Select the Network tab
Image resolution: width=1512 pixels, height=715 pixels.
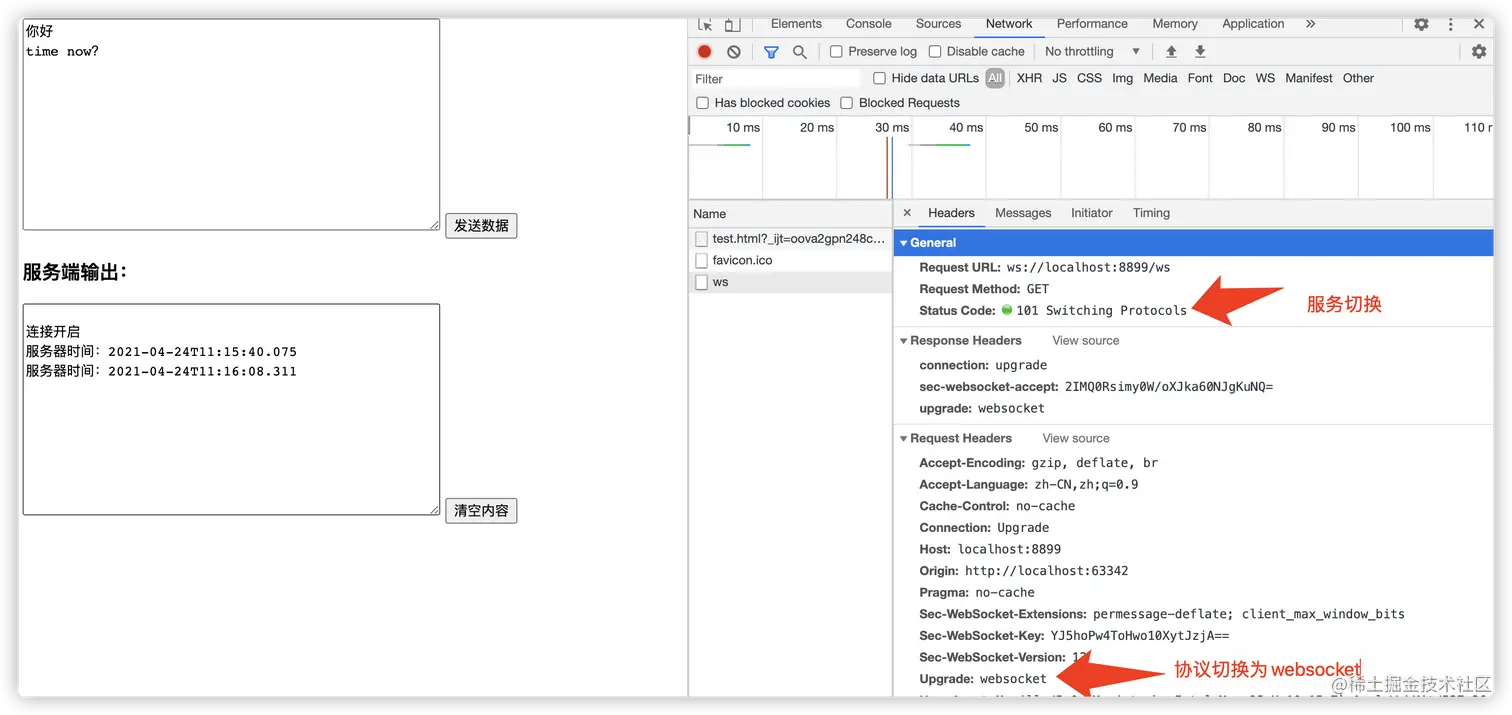pyautogui.click(x=1009, y=24)
